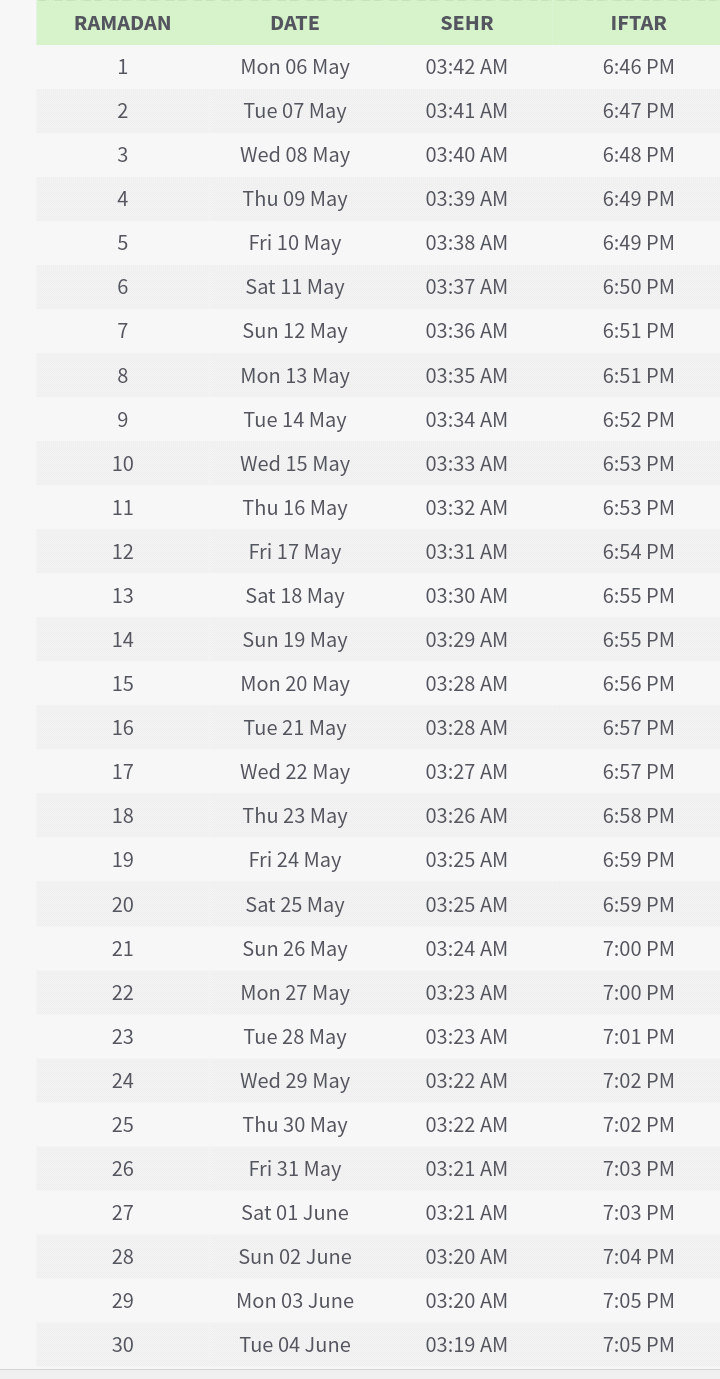Click the DATE column header
The height and width of the screenshot is (1379, 720).
tap(295, 22)
